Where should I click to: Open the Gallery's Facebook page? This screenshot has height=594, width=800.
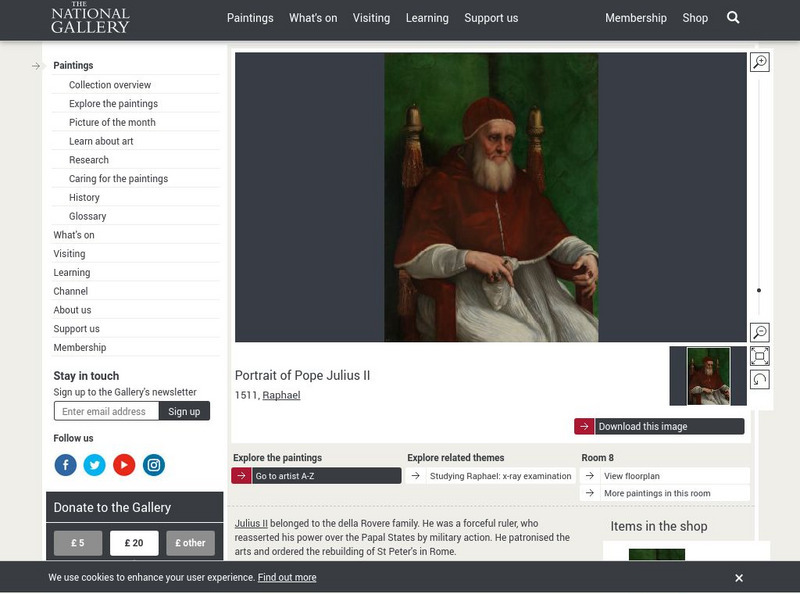point(65,465)
